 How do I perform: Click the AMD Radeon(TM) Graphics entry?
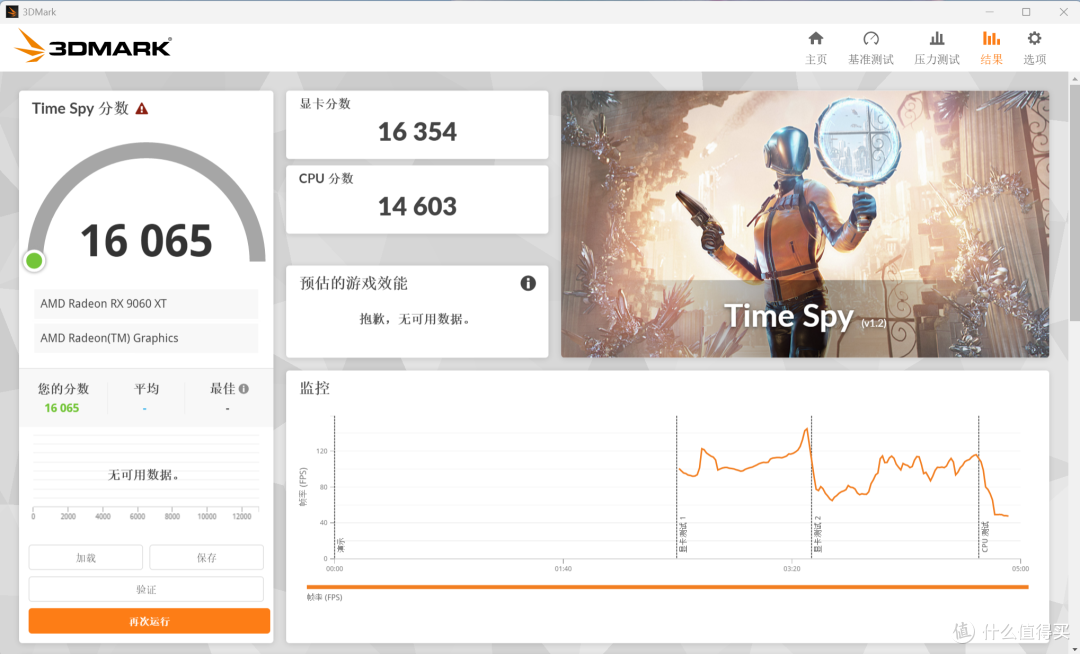tap(146, 338)
